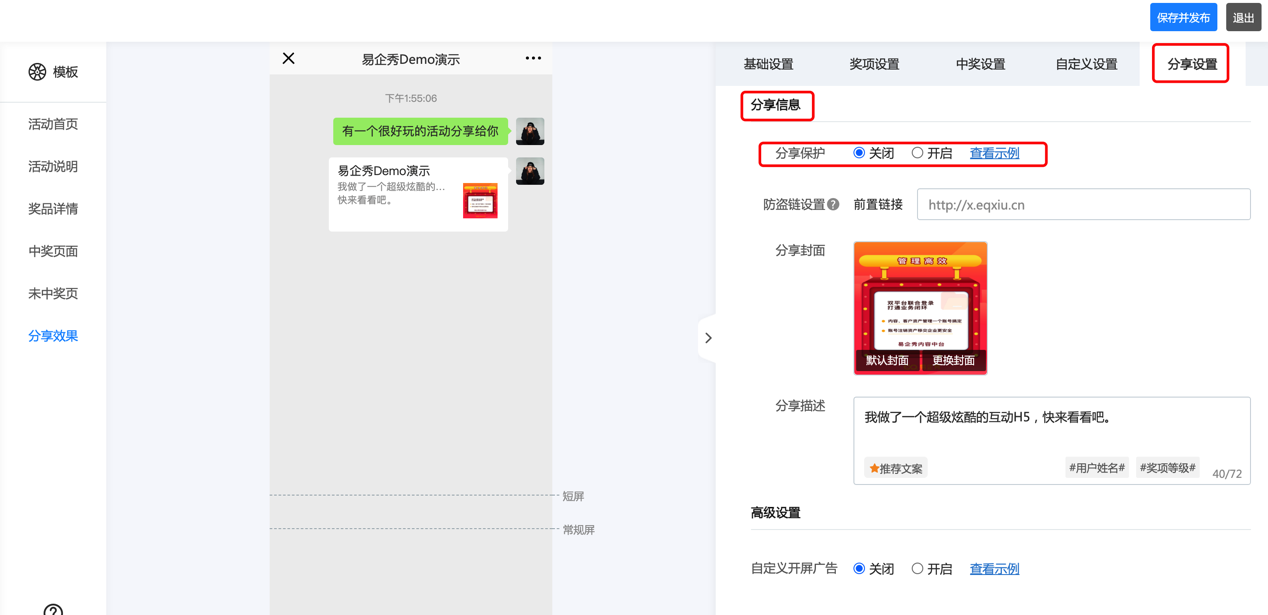Click the share card thumbnail in chat preview

[480, 200]
